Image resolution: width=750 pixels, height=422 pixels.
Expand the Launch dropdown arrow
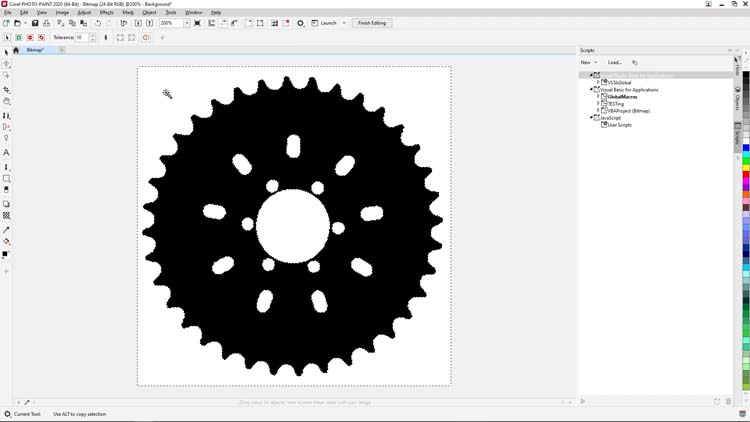[344, 23]
